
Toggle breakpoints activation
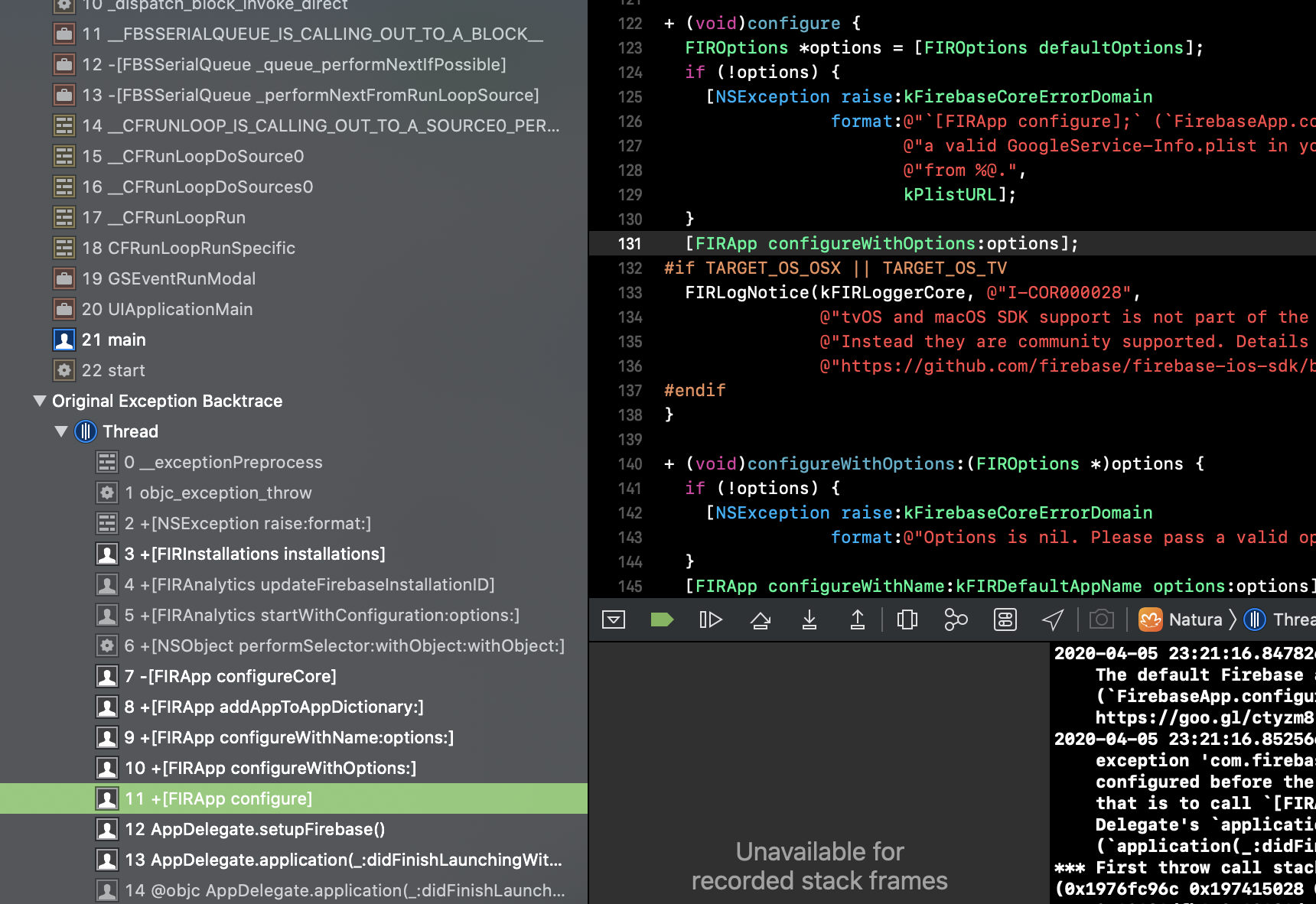(x=662, y=619)
